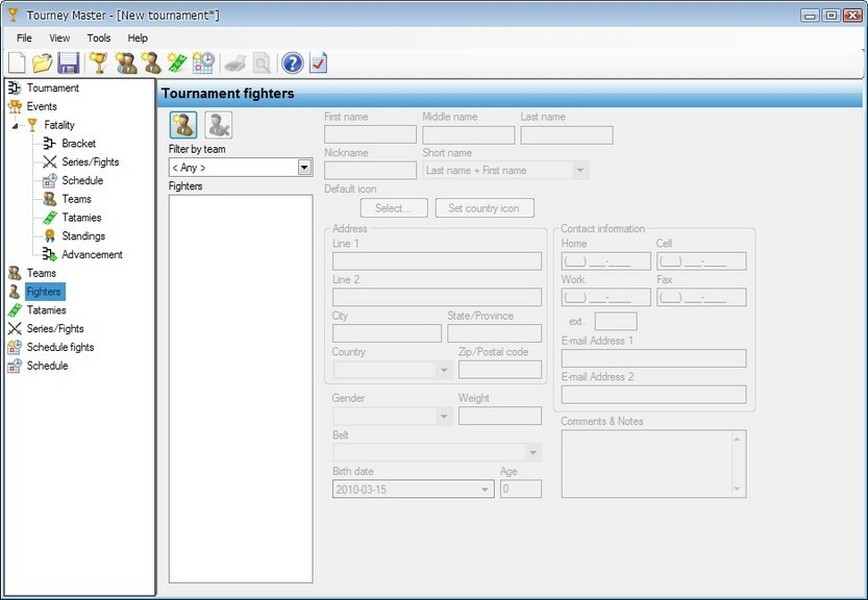Image resolution: width=868 pixels, height=600 pixels.
Task: Click the print preview magnifier icon
Action: click(262, 63)
